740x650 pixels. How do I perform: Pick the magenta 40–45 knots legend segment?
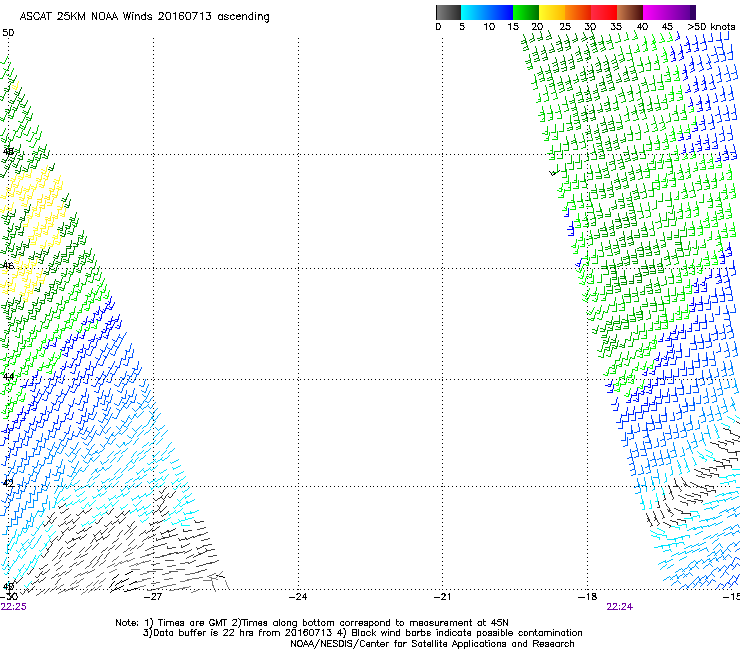point(656,12)
